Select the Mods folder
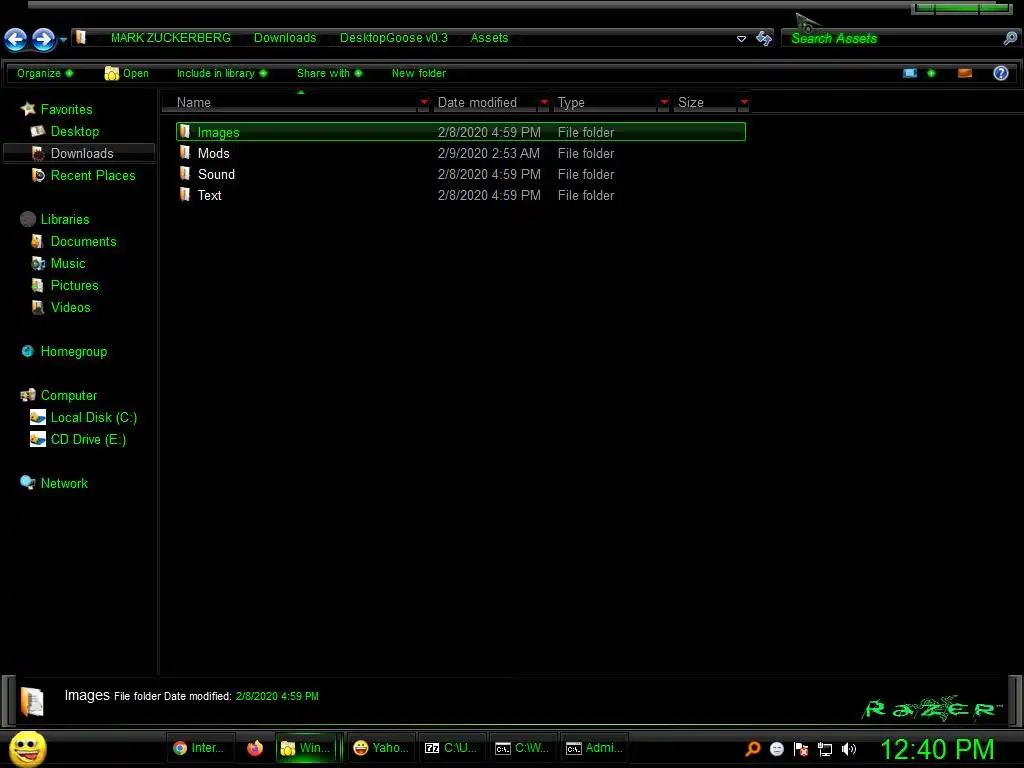This screenshot has width=1024, height=768. tap(460, 153)
